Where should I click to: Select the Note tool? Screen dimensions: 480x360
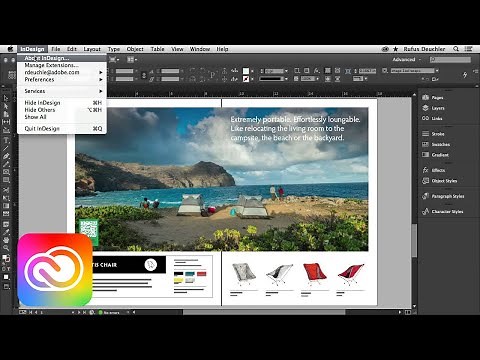coord(6,224)
